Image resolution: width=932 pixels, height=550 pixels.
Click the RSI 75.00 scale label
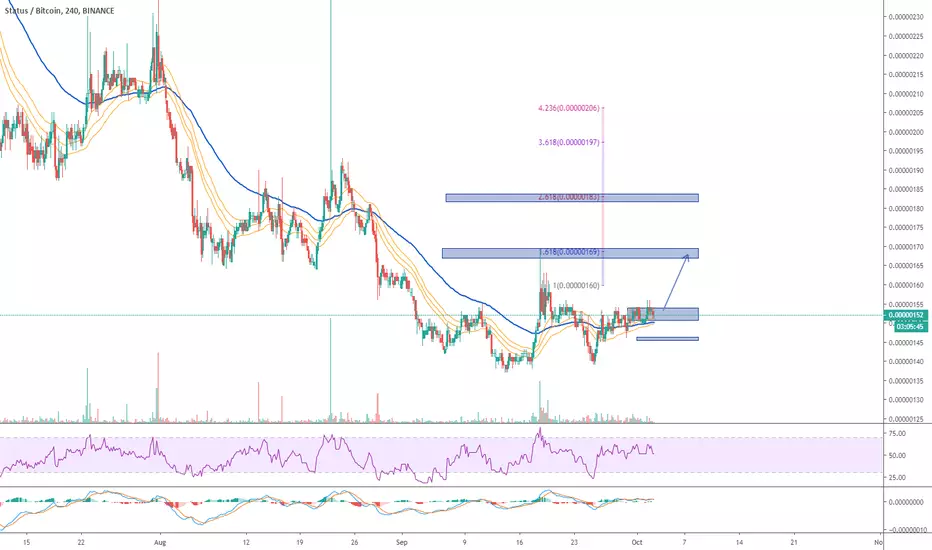pyautogui.click(x=898, y=433)
